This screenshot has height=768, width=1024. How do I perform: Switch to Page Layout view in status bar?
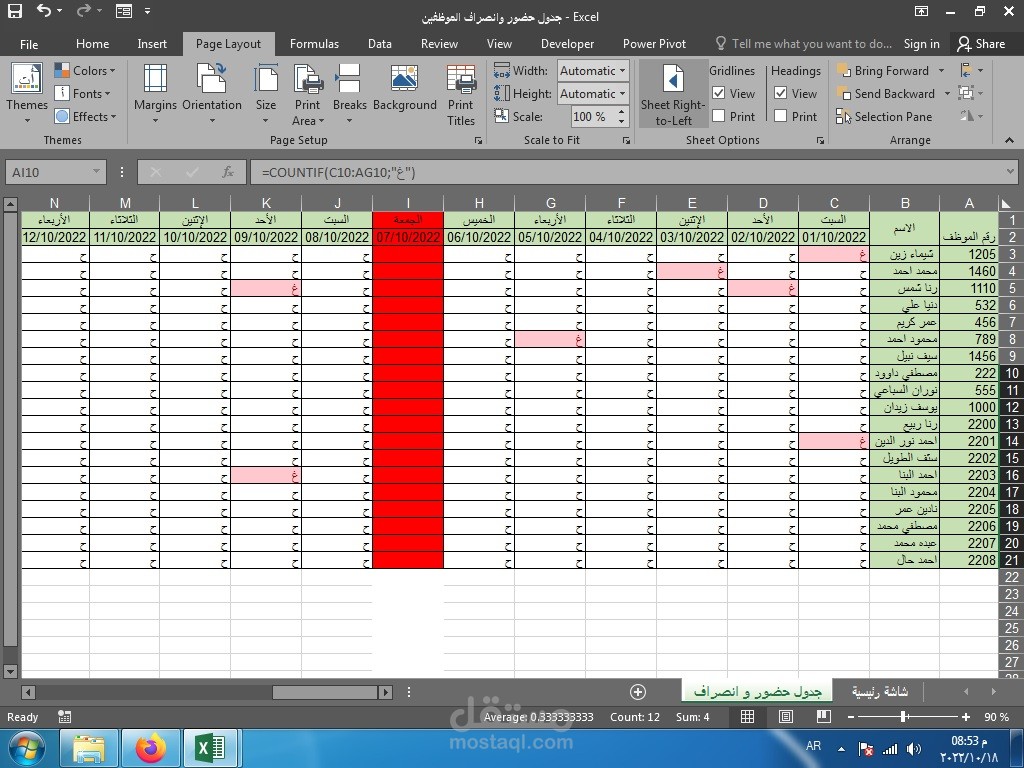click(x=786, y=717)
